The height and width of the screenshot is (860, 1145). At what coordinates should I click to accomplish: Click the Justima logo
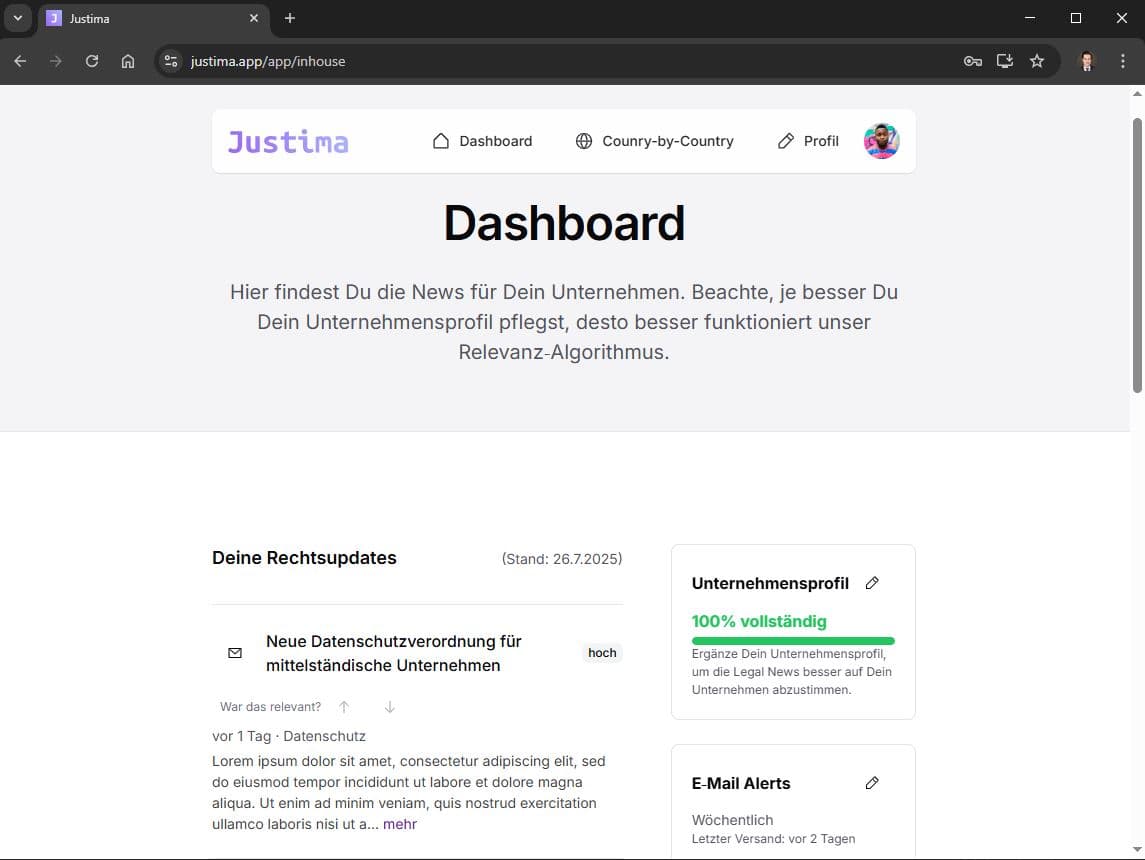click(288, 141)
